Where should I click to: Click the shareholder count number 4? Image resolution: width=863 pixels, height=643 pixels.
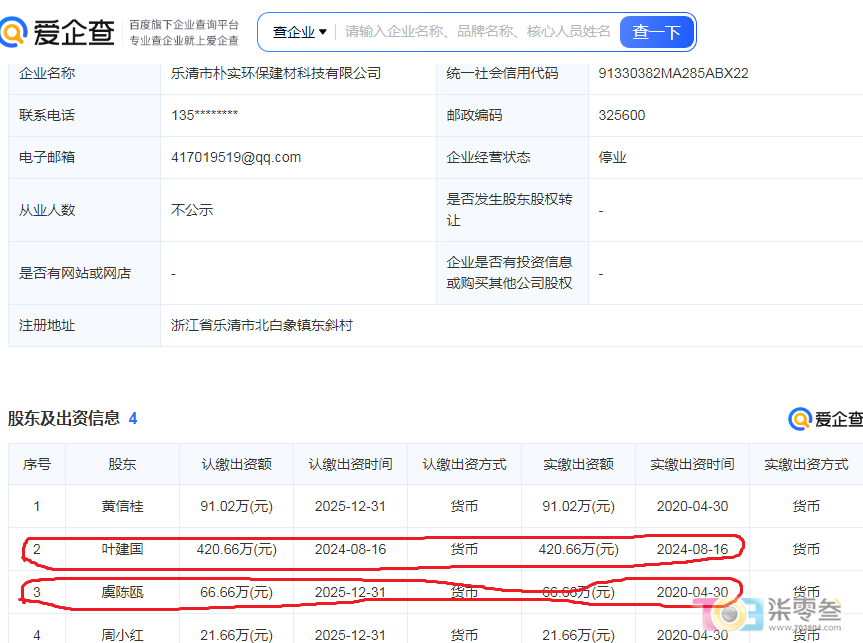pos(133,418)
